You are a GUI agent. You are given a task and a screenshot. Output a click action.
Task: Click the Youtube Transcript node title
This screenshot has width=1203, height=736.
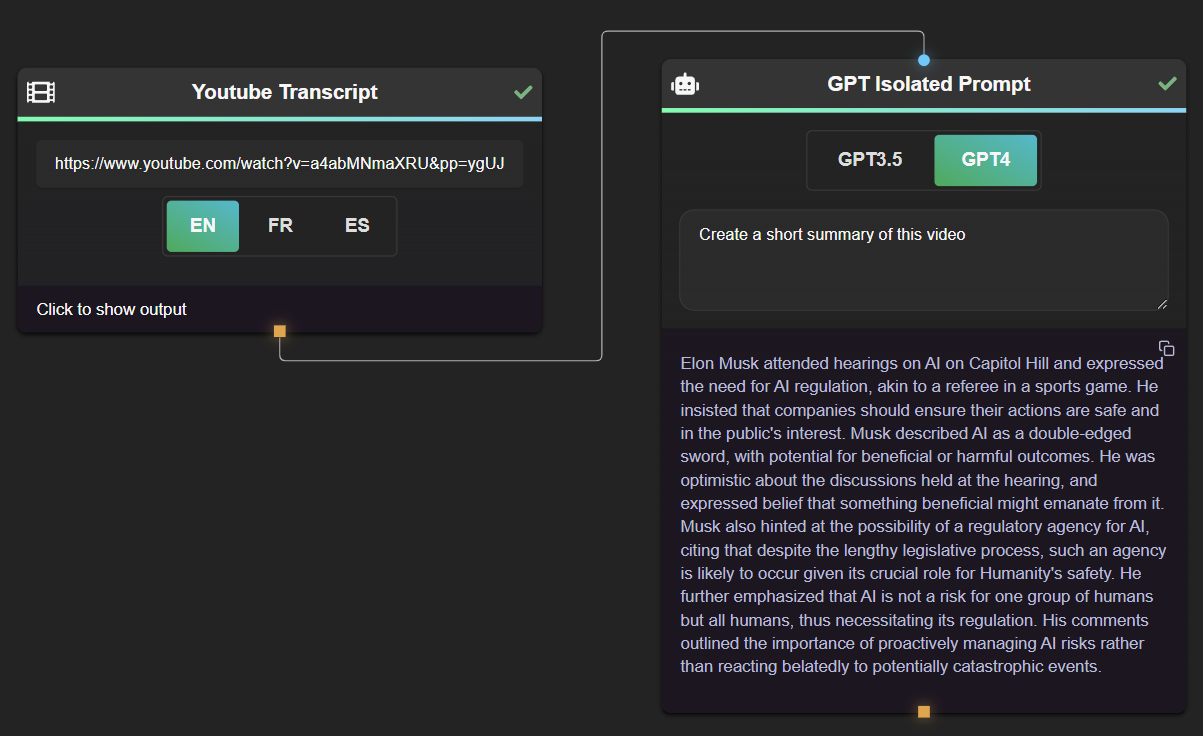pyautogui.click(x=285, y=92)
